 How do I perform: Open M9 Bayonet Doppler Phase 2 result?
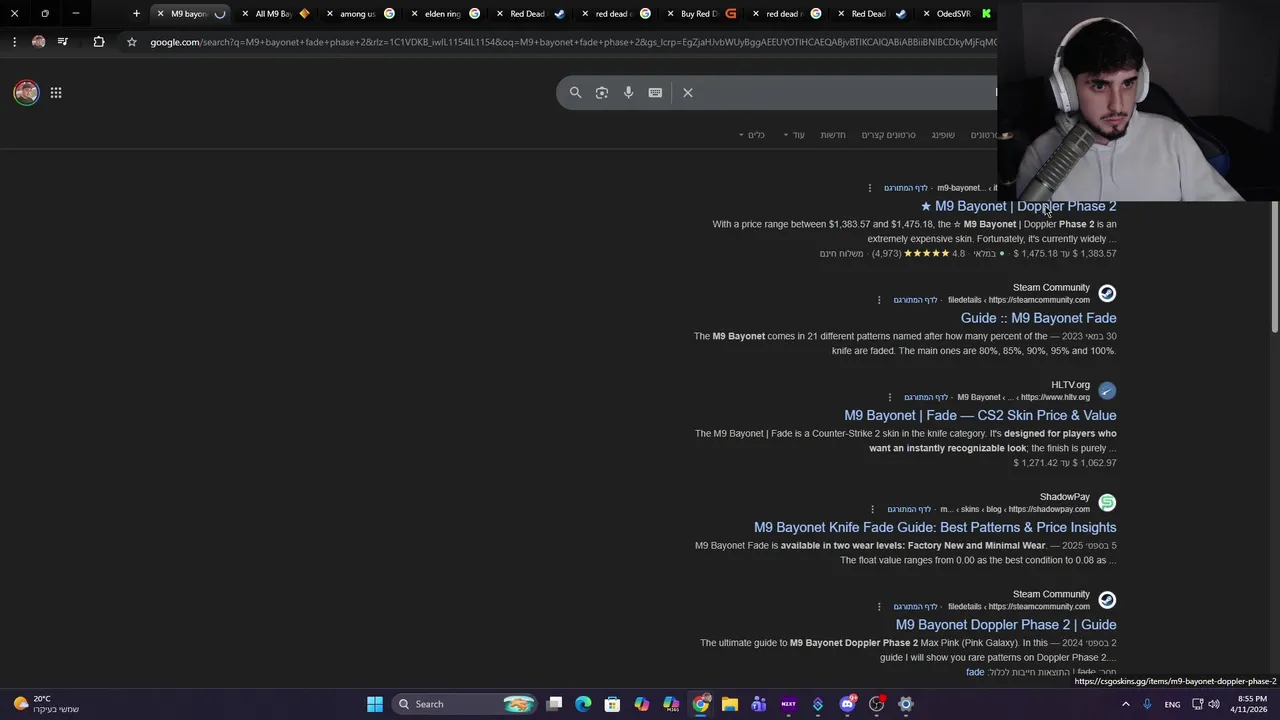(1018, 206)
